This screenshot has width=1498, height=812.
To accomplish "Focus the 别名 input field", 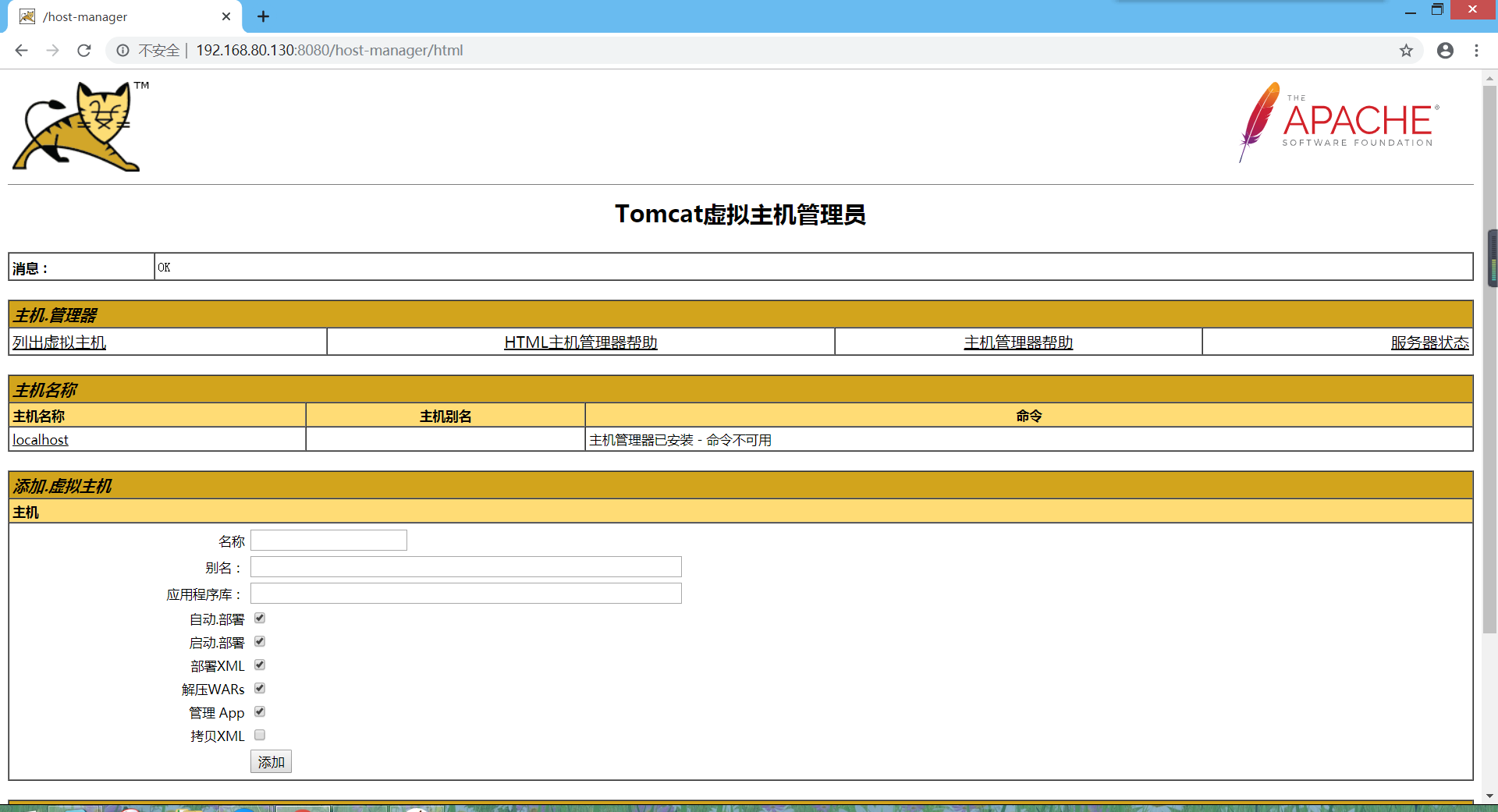I will (466, 567).
